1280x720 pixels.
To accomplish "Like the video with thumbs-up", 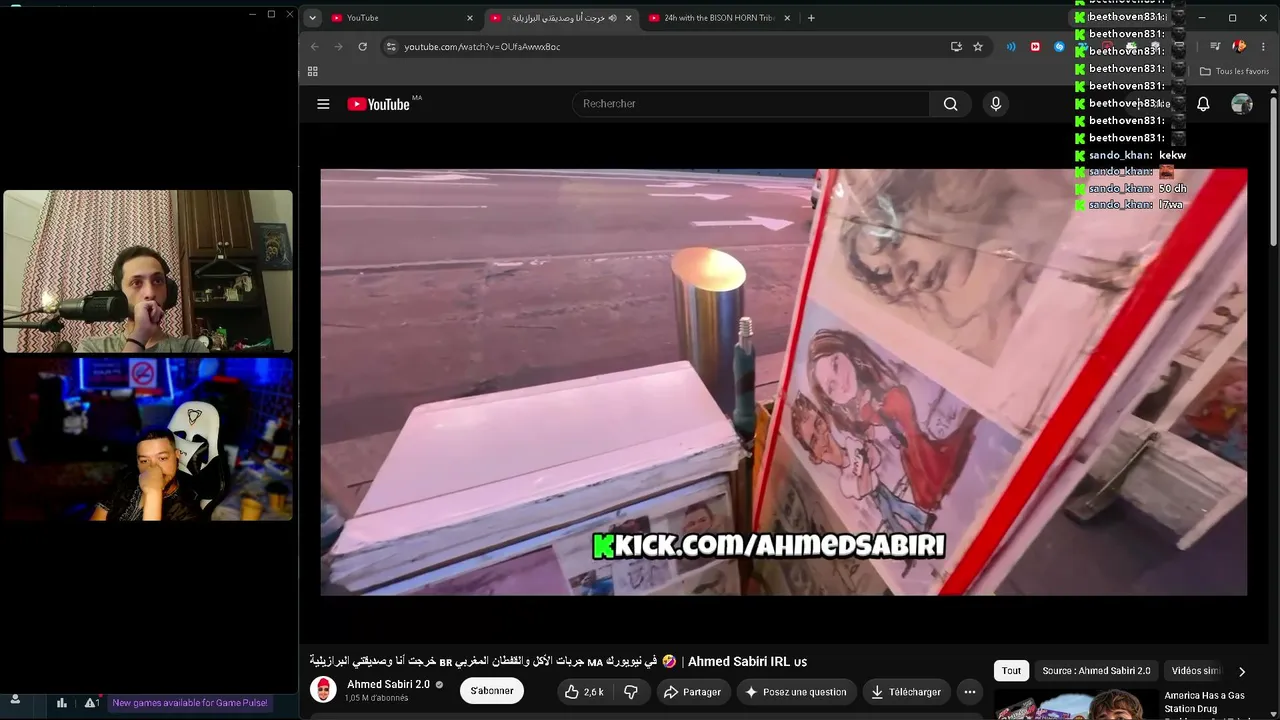I will pos(585,692).
